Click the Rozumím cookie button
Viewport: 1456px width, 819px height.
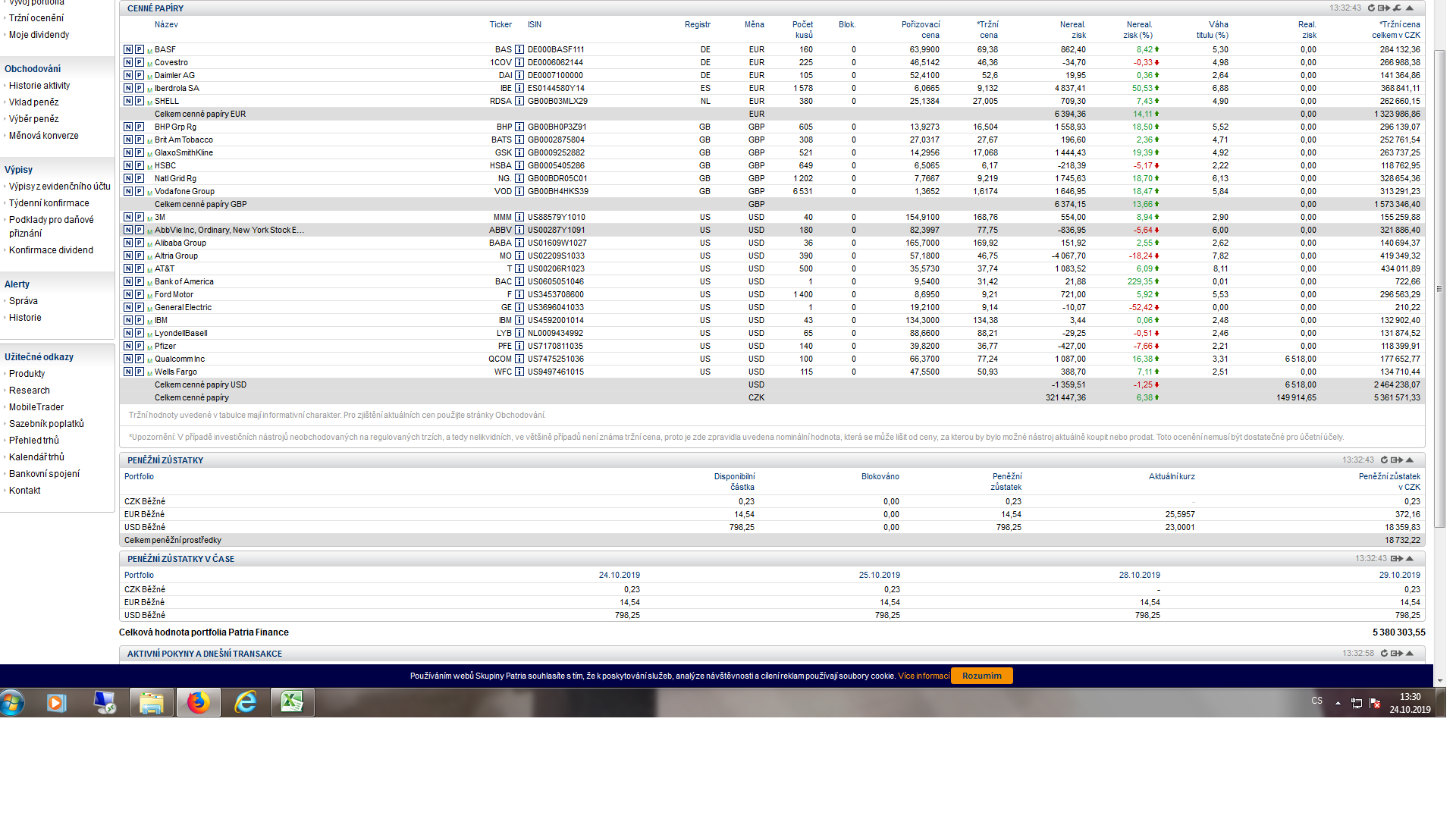tap(981, 676)
